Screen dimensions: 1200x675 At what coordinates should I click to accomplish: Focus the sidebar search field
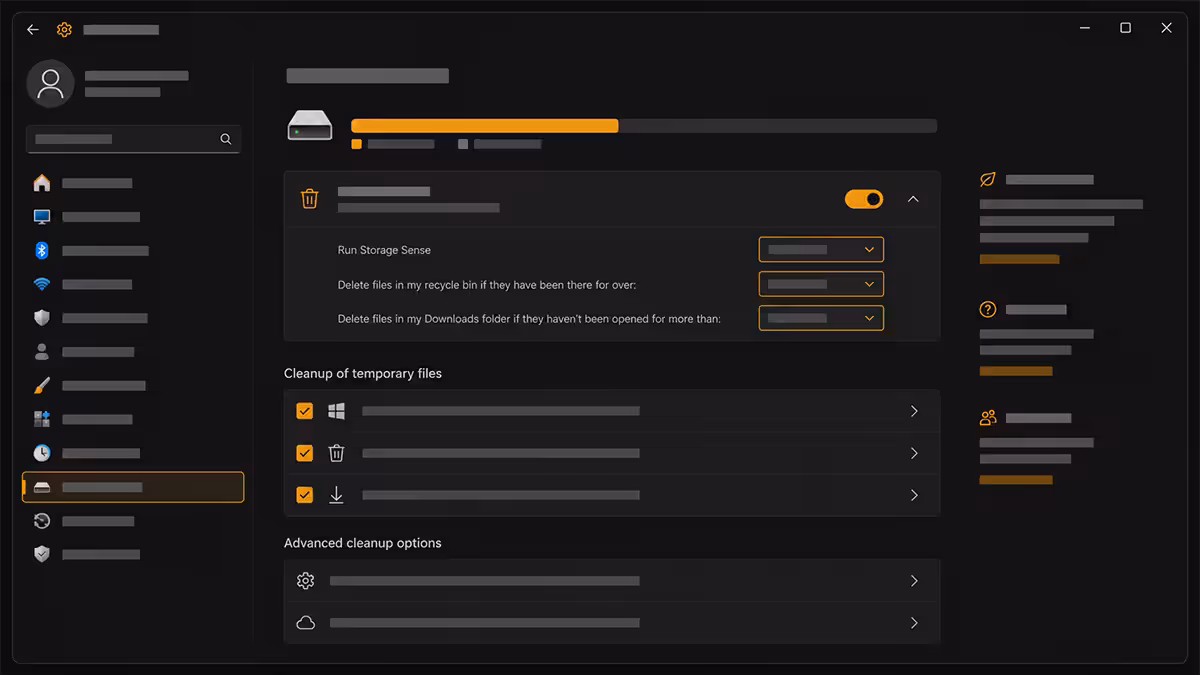coord(133,139)
